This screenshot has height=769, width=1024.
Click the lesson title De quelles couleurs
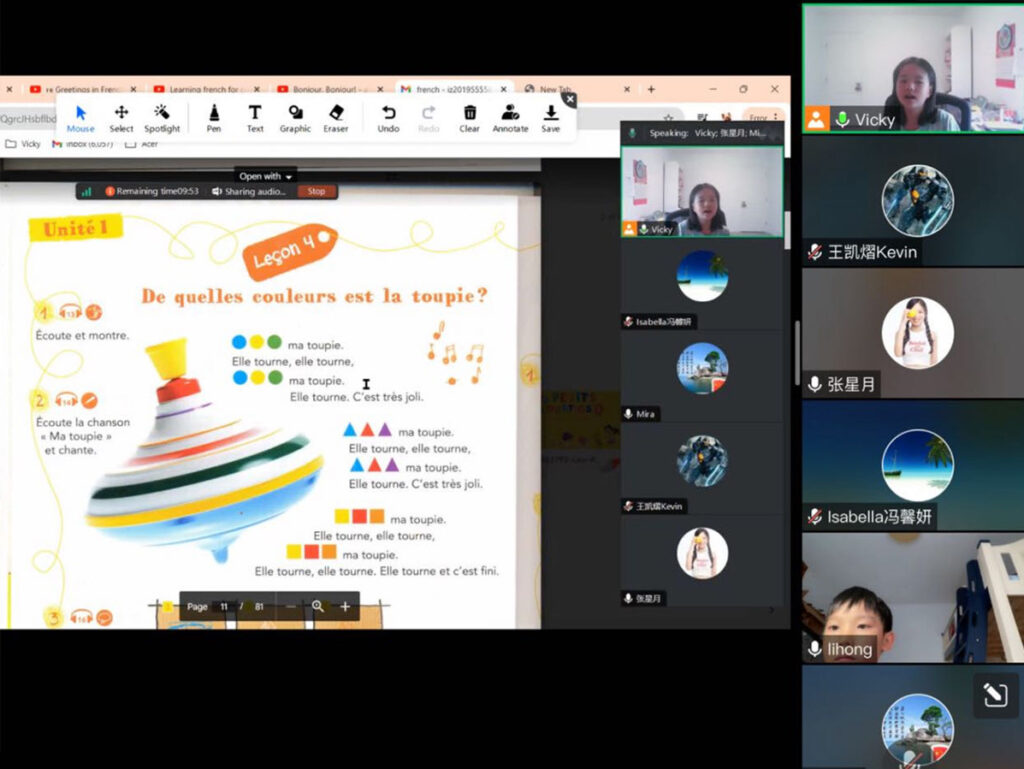coord(315,296)
